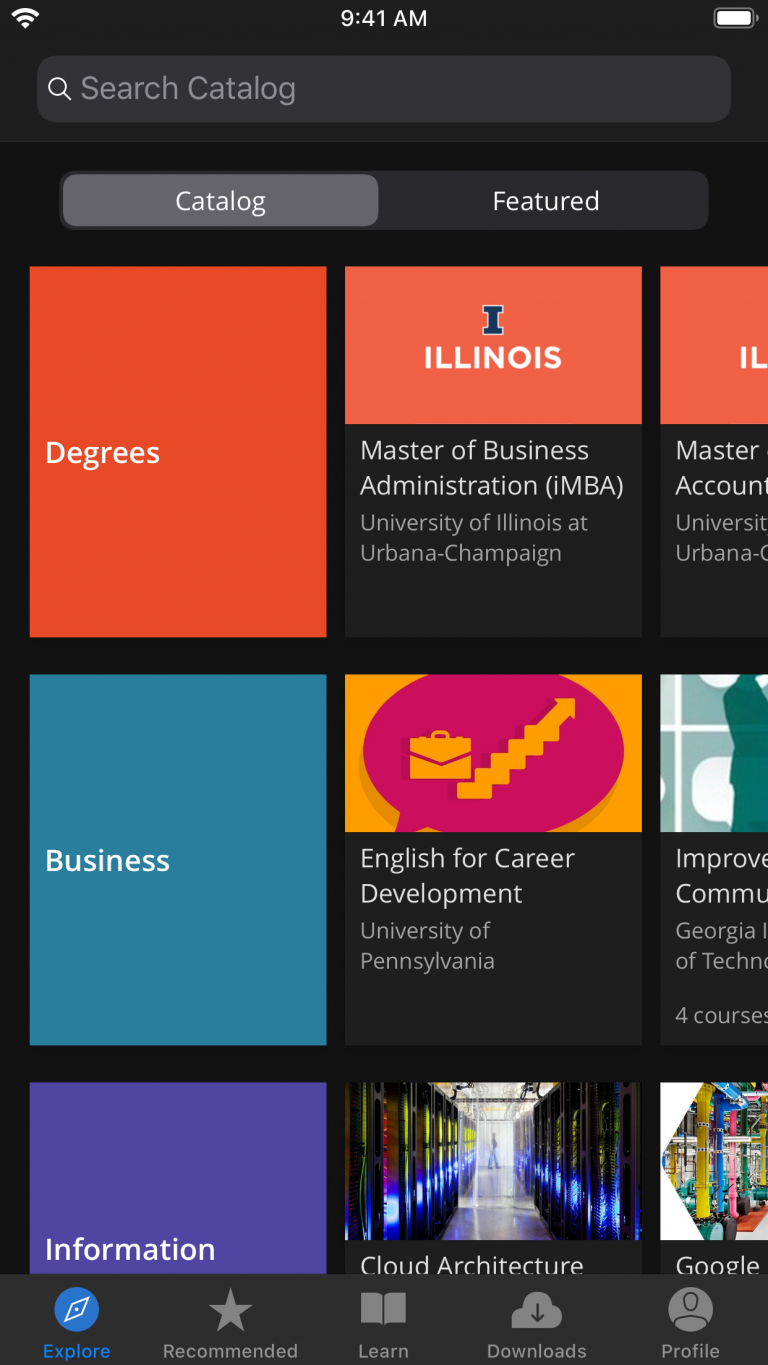
Task: Open the Degrees category tile
Action: pyautogui.click(x=178, y=451)
